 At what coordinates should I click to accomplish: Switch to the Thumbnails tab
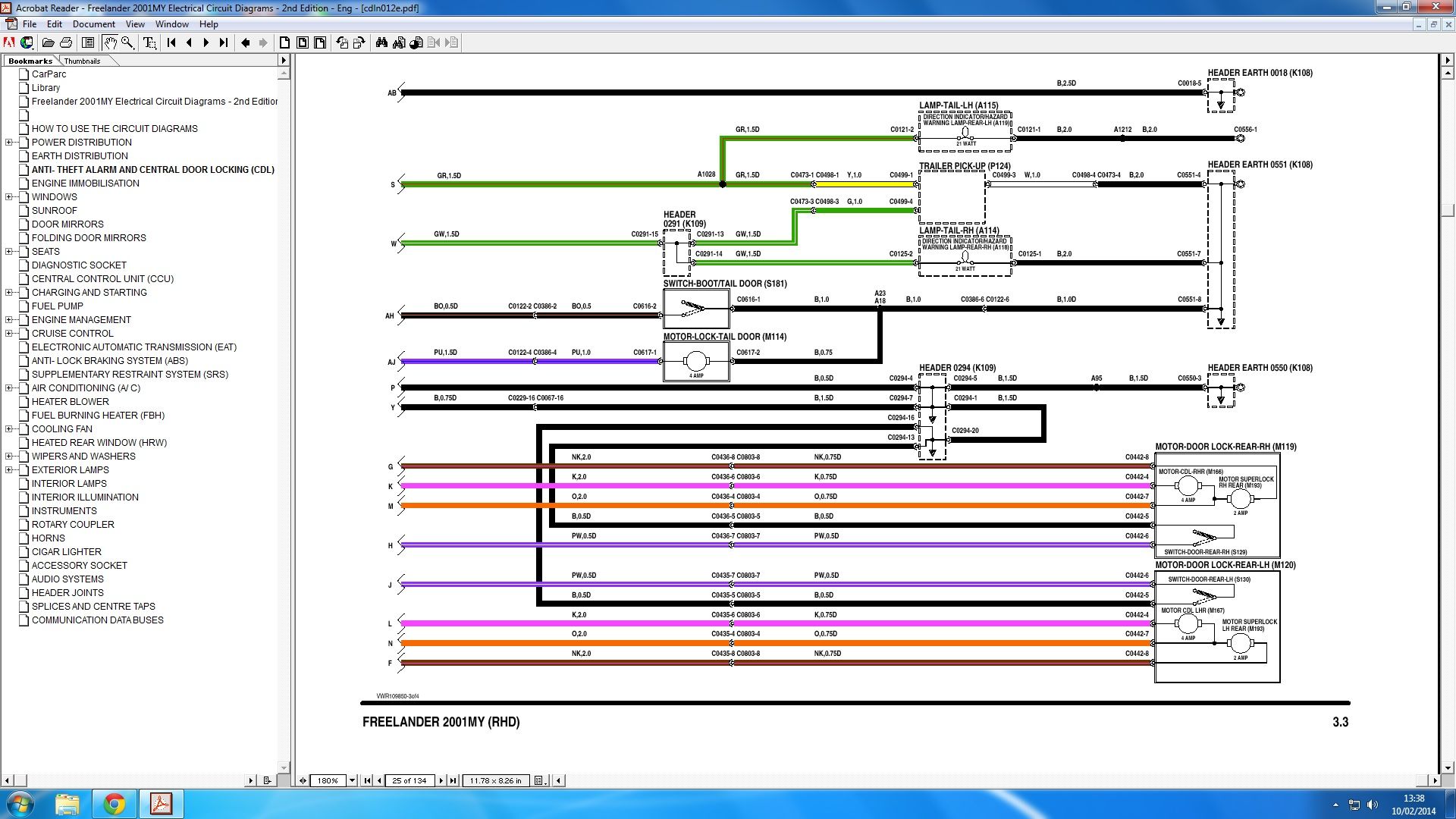click(82, 61)
